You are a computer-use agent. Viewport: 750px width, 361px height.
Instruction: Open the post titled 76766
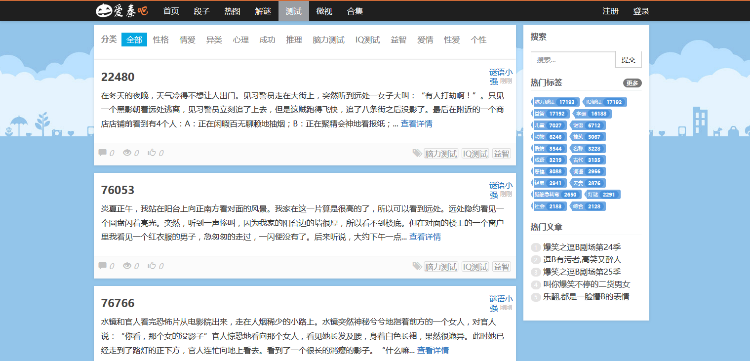118,303
